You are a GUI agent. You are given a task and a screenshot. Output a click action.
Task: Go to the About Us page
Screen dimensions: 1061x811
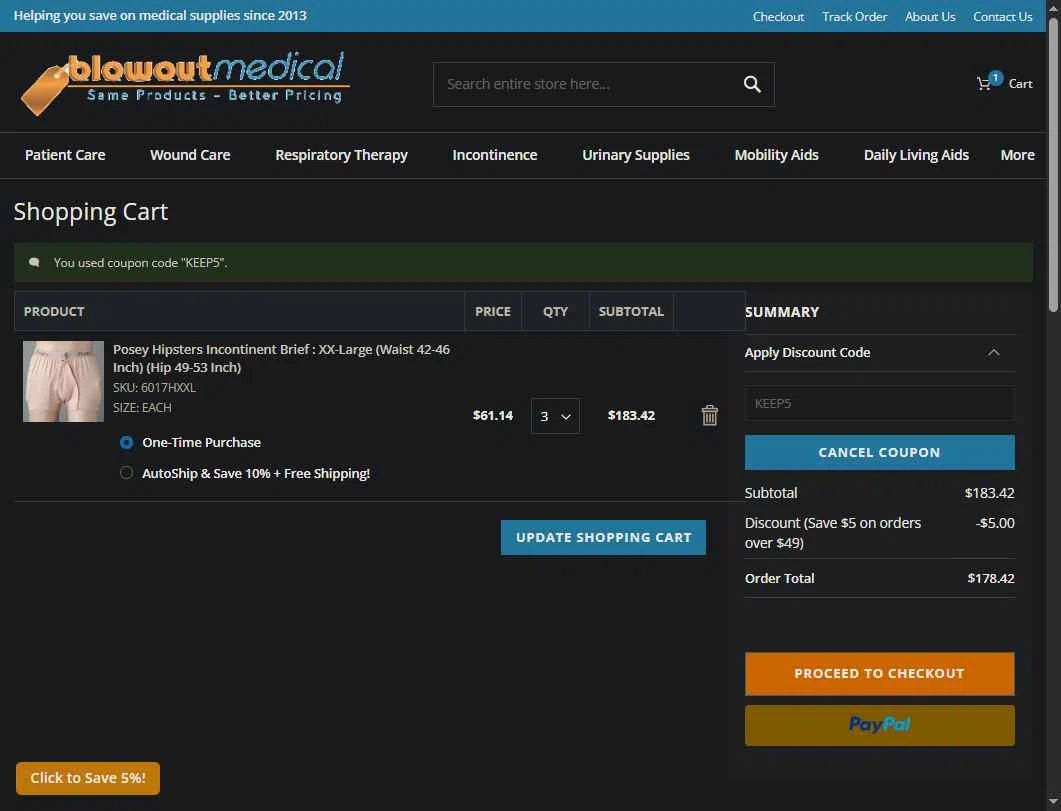tap(930, 16)
